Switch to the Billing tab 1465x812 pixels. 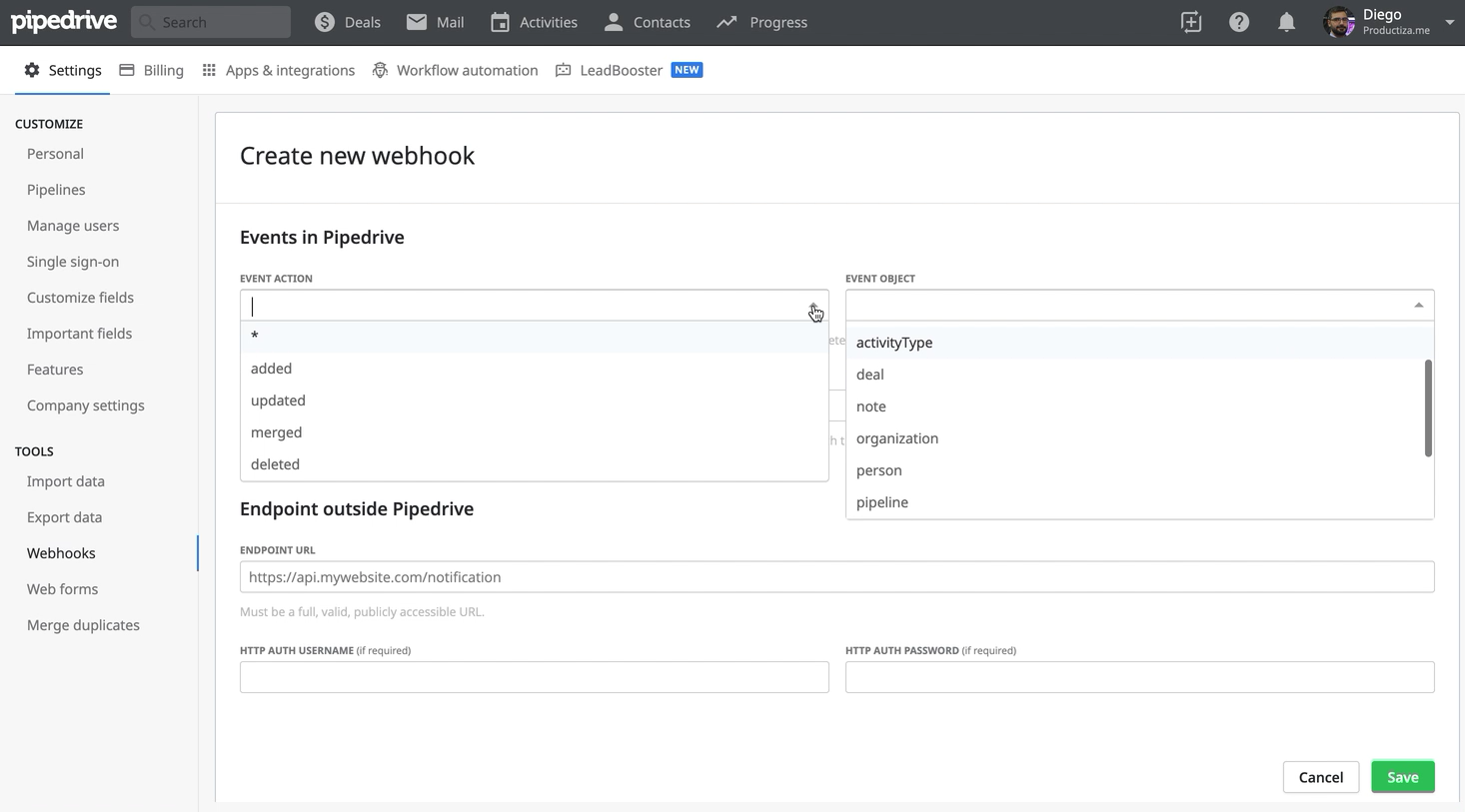click(152, 70)
